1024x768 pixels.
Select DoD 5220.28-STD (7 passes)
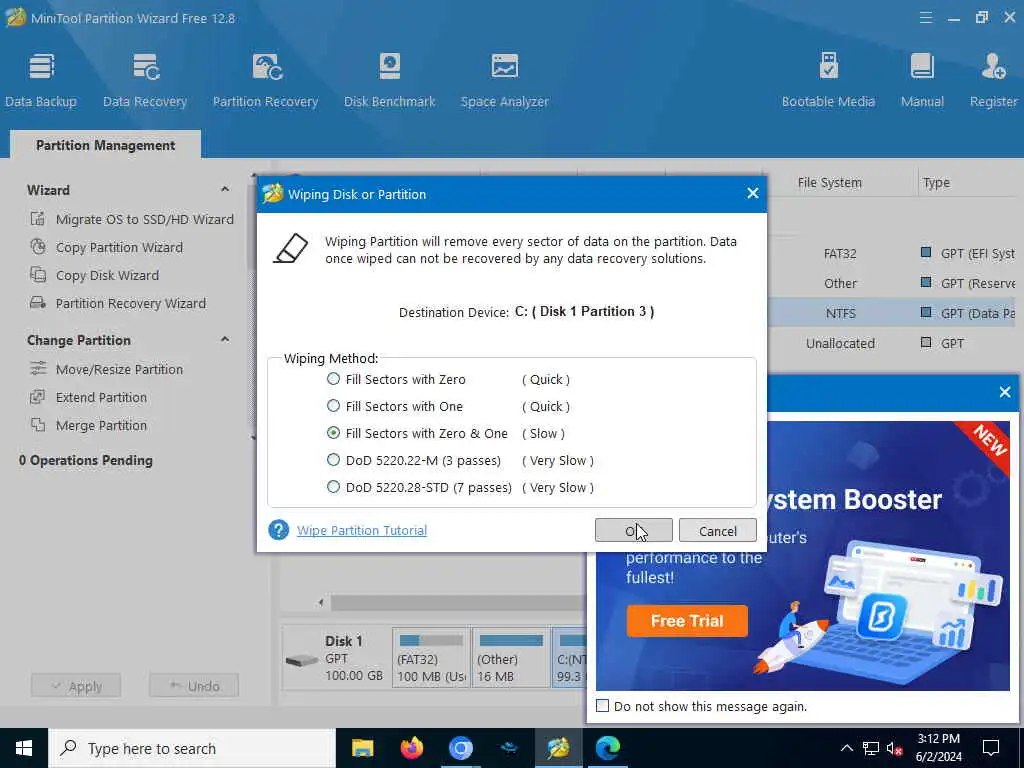point(334,487)
